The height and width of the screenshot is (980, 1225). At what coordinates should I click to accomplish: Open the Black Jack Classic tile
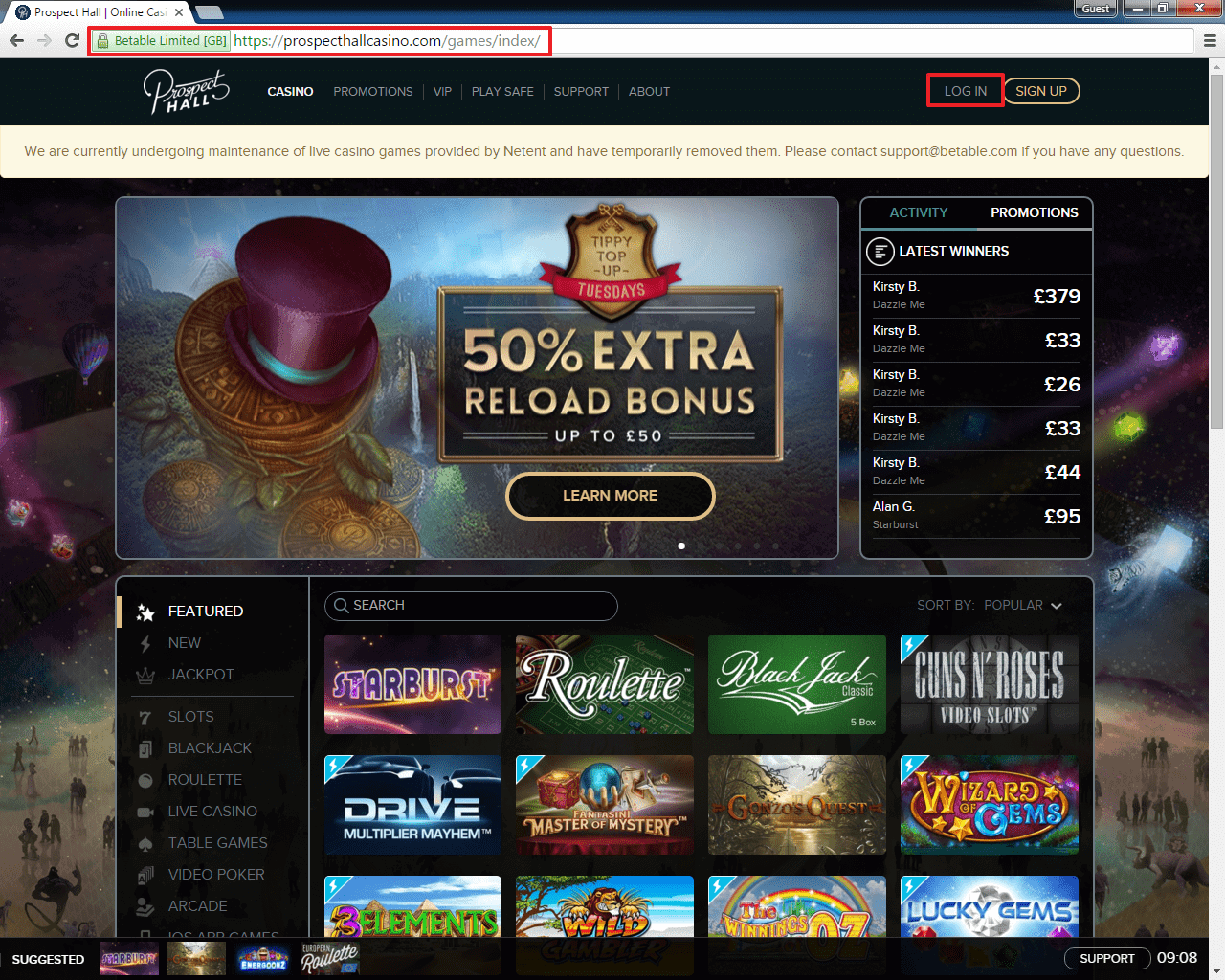pos(797,684)
